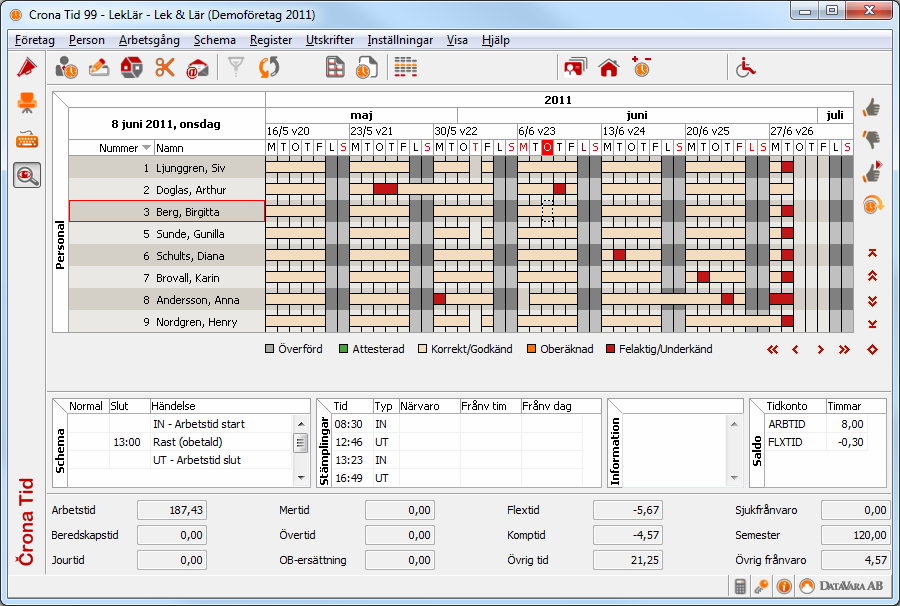The width and height of the screenshot is (900, 606).
Task: Select employee Sunde, Gunilla
Action: tap(166, 234)
